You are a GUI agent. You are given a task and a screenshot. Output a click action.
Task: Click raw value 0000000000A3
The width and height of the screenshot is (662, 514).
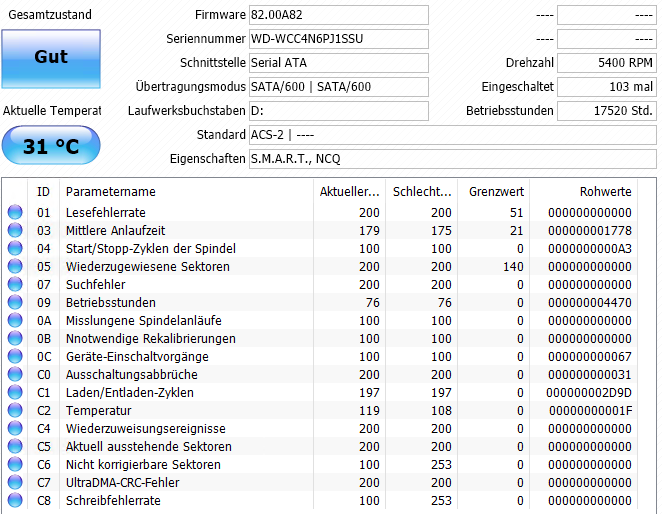click(x=590, y=248)
